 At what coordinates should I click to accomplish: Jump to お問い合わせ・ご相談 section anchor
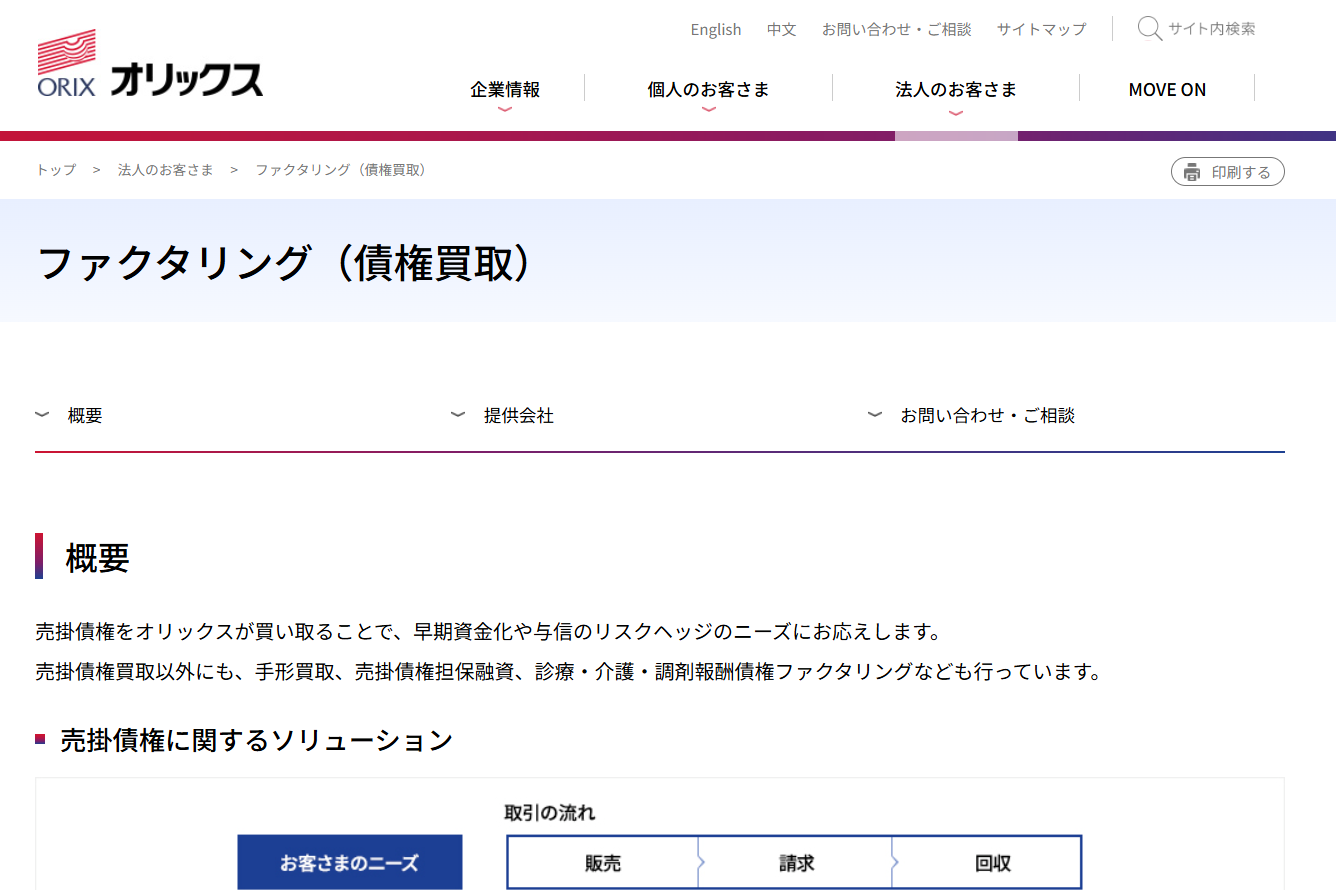[987, 416]
